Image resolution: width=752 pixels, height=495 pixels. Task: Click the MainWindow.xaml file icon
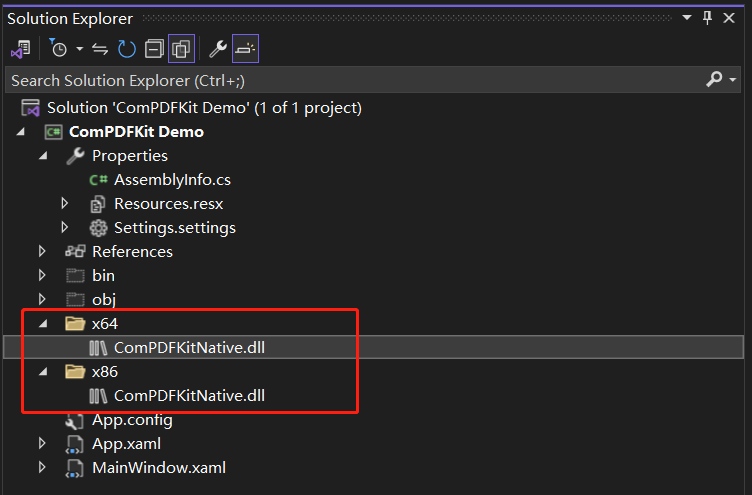(74, 468)
